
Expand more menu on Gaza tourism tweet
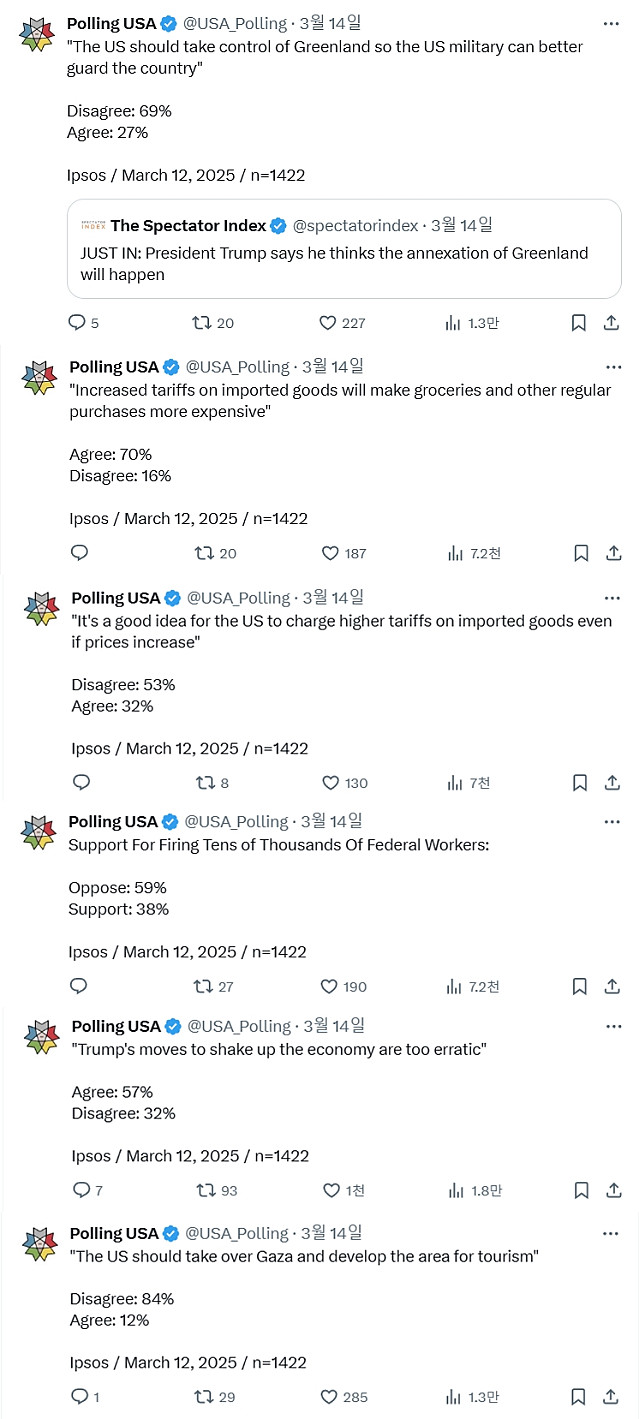point(611,1234)
